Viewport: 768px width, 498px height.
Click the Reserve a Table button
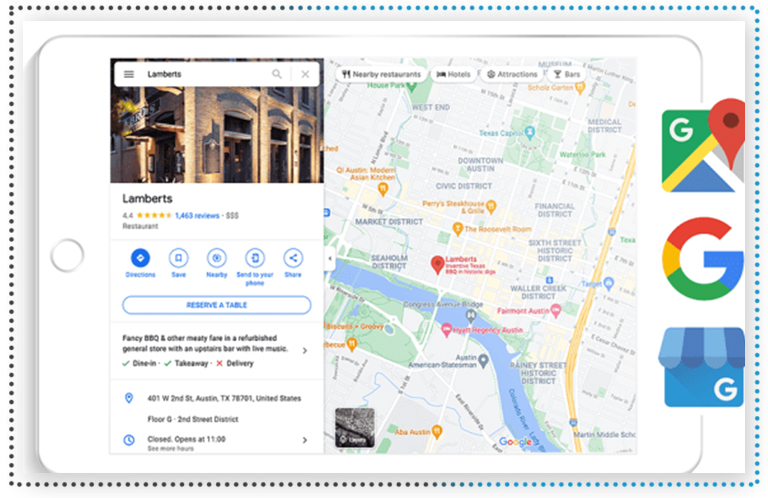click(x=216, y=305)
